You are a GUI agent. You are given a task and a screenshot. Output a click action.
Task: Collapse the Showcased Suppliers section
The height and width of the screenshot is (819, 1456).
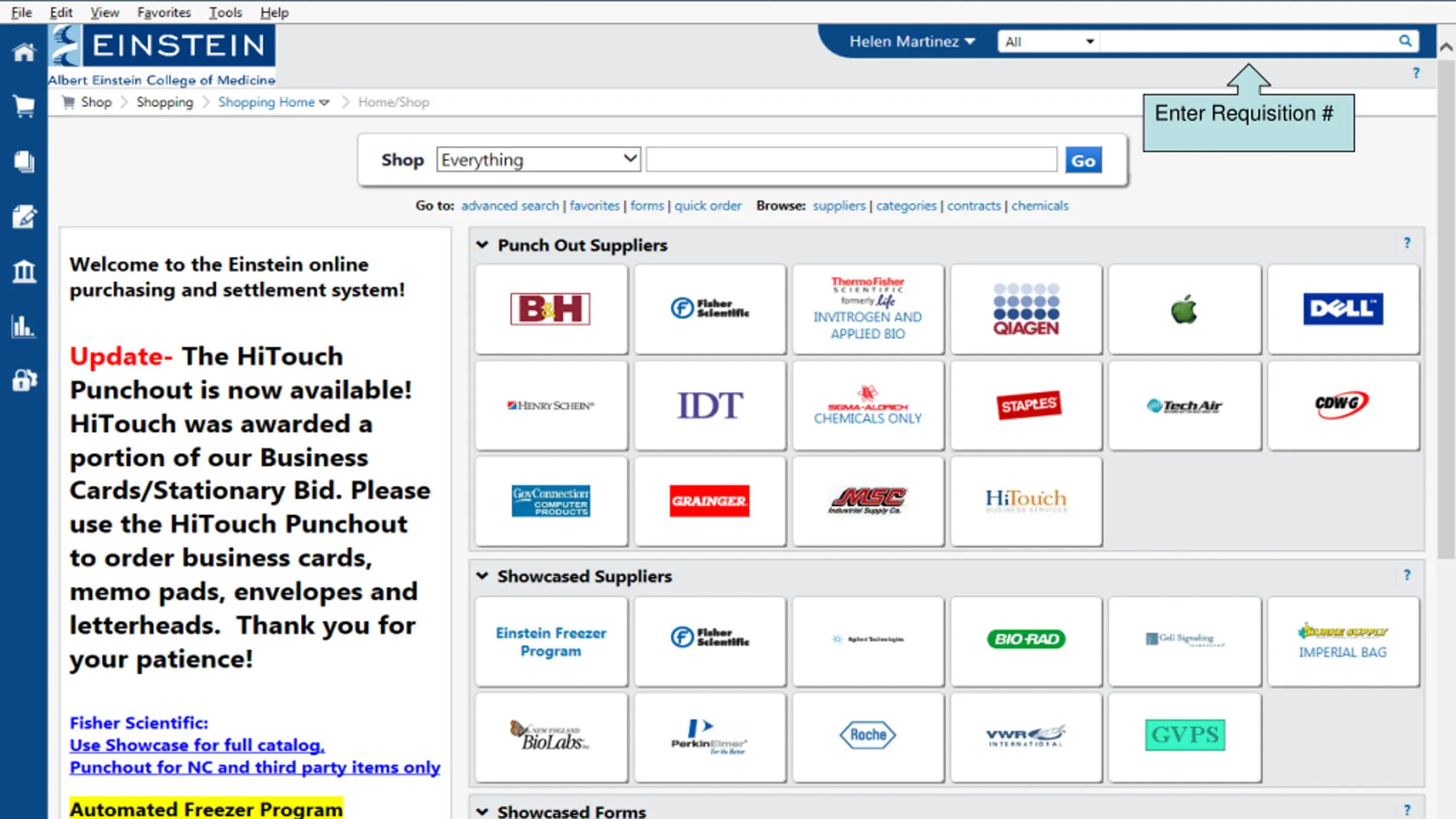(x=482, y=576)
